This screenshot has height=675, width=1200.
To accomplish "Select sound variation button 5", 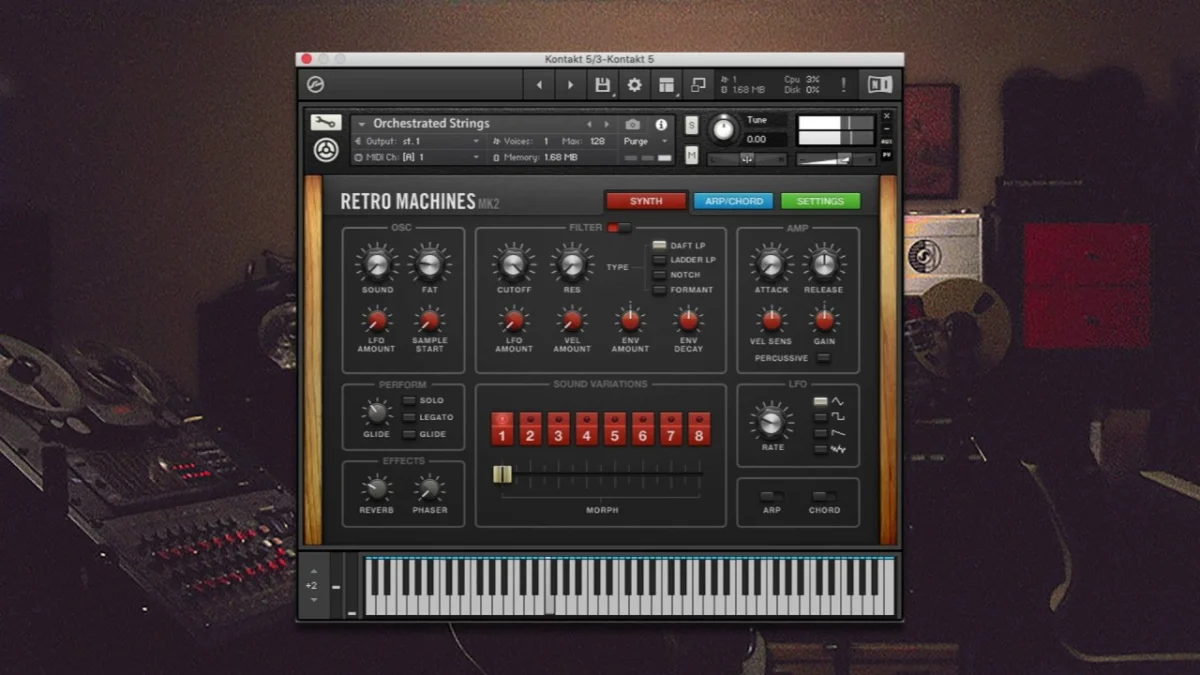I will 614,429.
